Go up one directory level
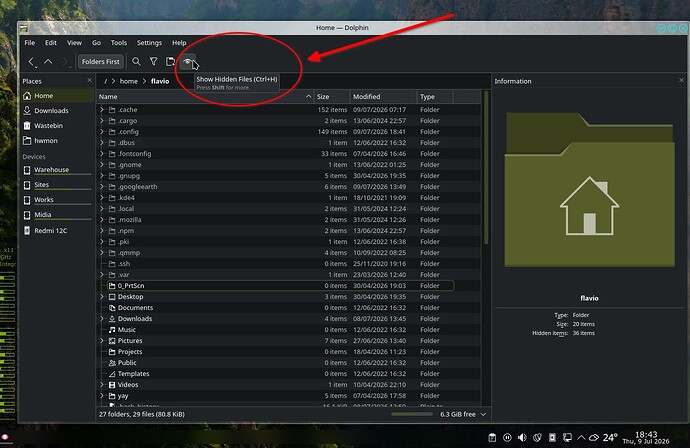Viewport: 690px width, 448px height. (48, 62)
